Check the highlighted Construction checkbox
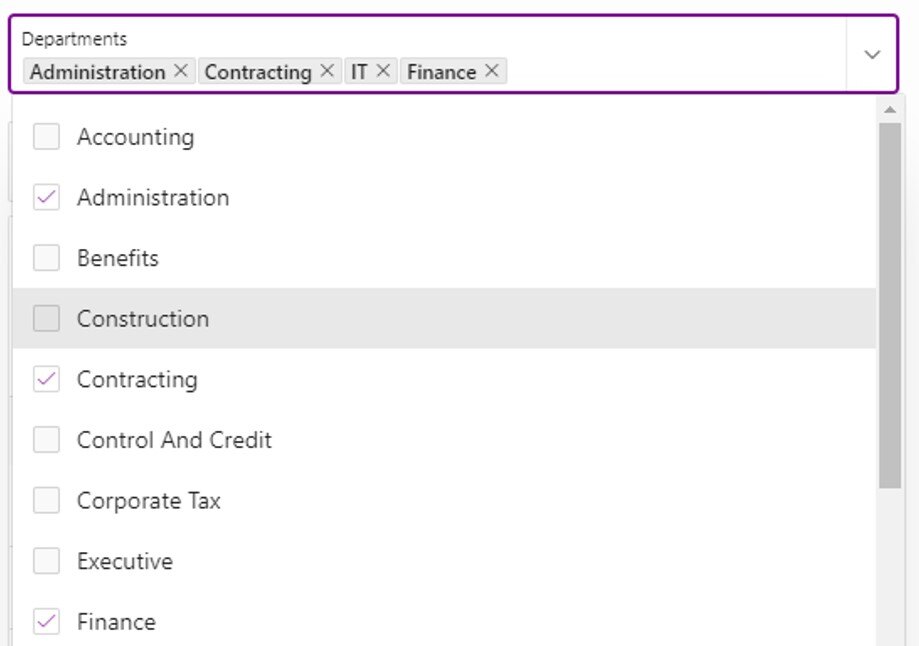The height and width of the screenshot is (646, 919). click(x=46, y=318)
